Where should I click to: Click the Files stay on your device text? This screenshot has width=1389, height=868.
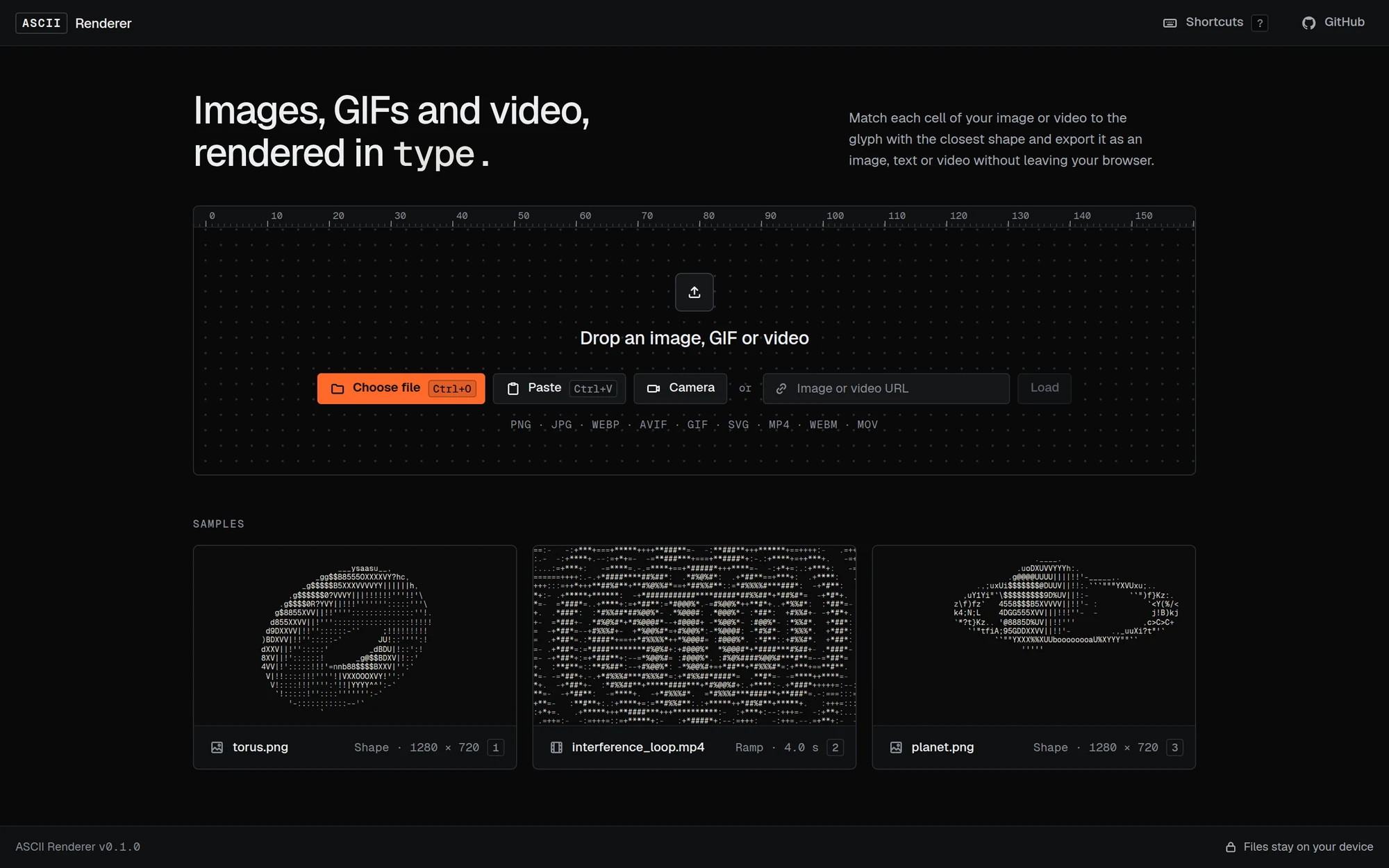[1308, 847]
